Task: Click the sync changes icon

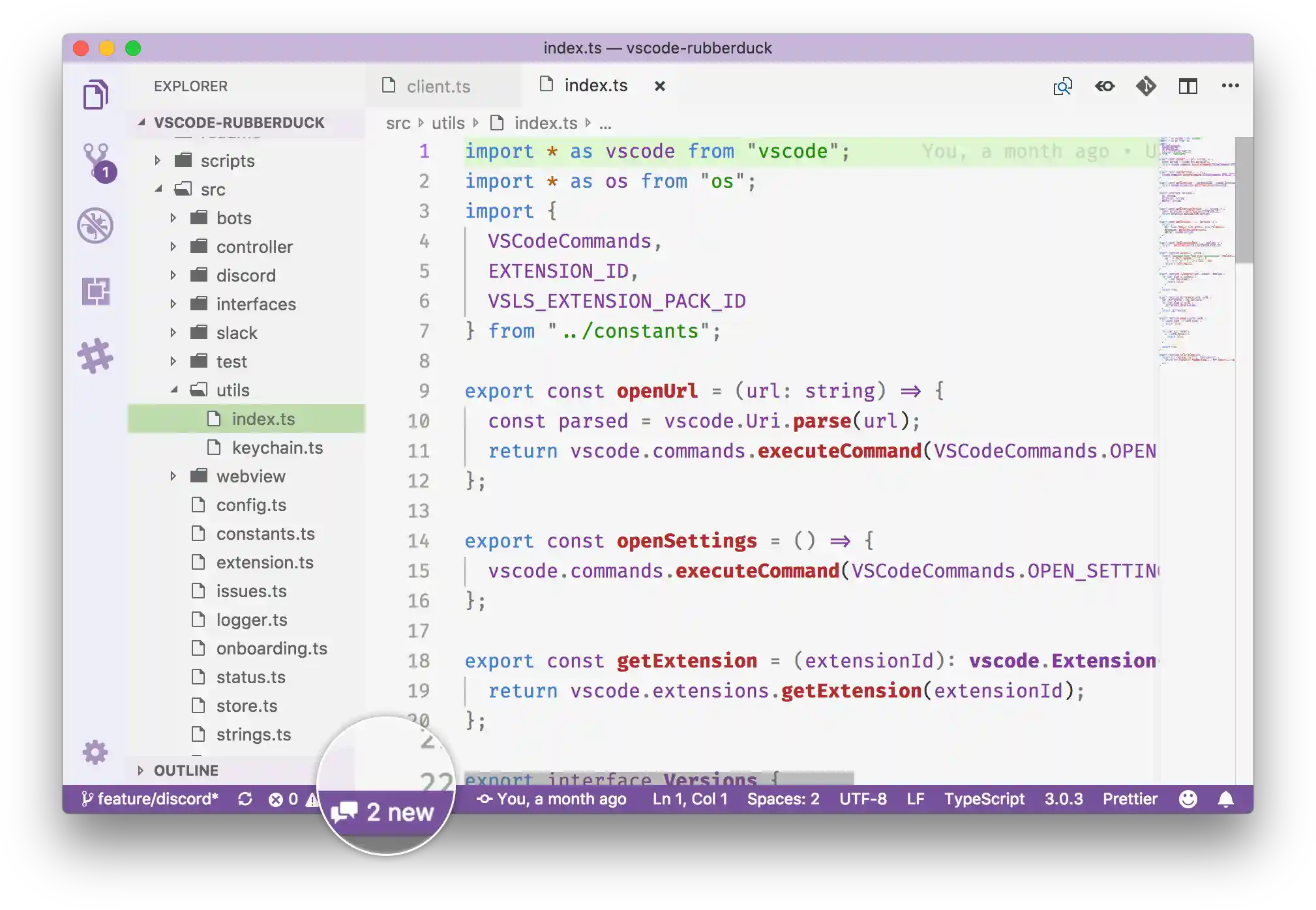Action: (245, 799)
